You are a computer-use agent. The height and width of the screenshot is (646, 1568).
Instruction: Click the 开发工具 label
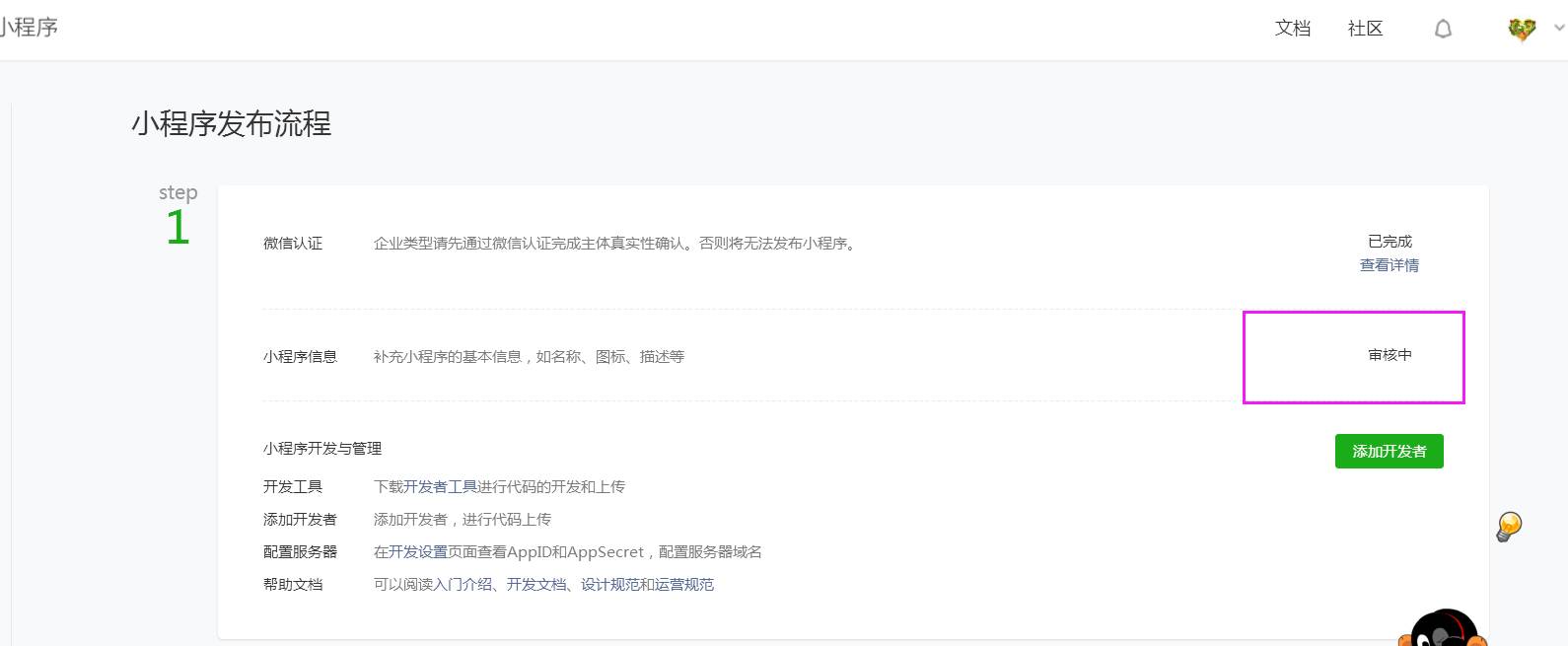pos(293,487)
